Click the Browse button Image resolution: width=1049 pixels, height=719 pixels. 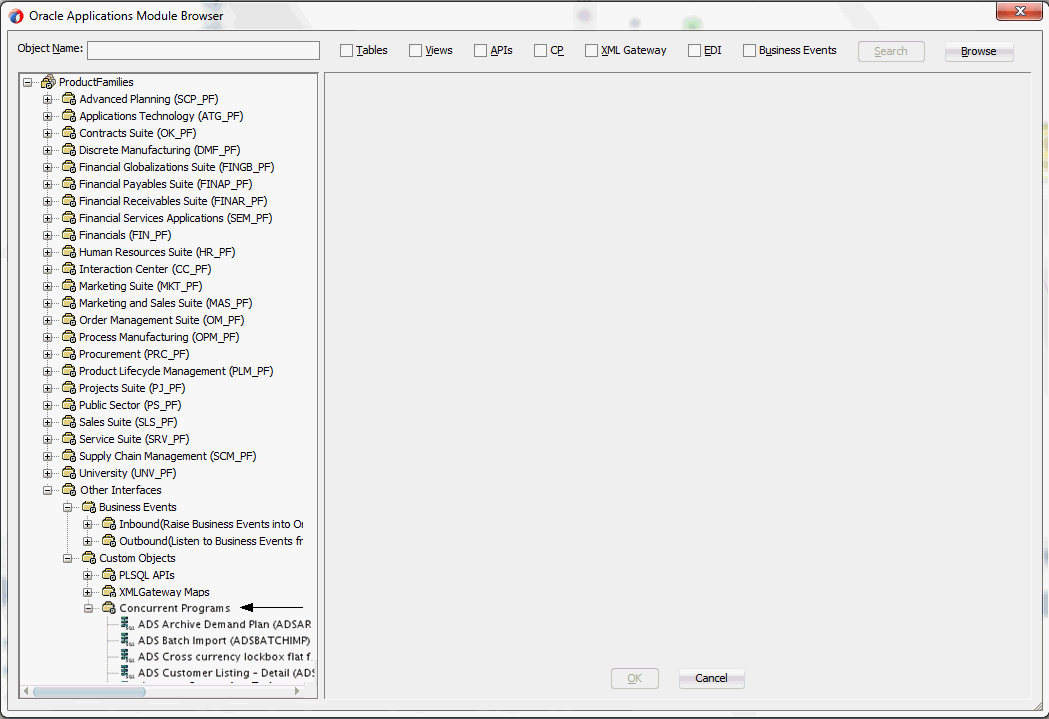click(979, 52)
